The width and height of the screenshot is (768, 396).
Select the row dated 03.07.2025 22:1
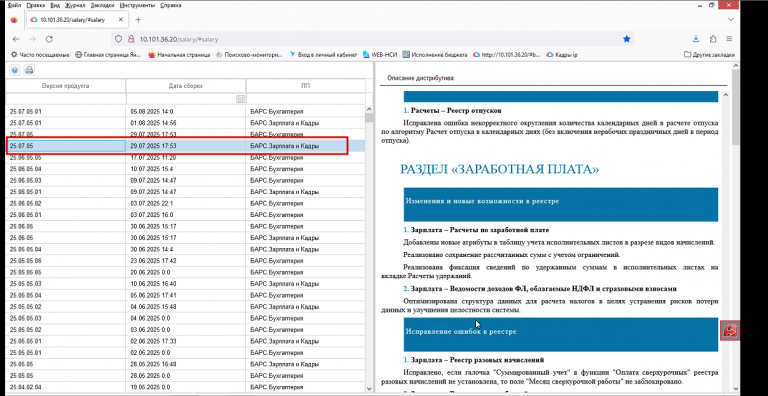tap(186, 203)
